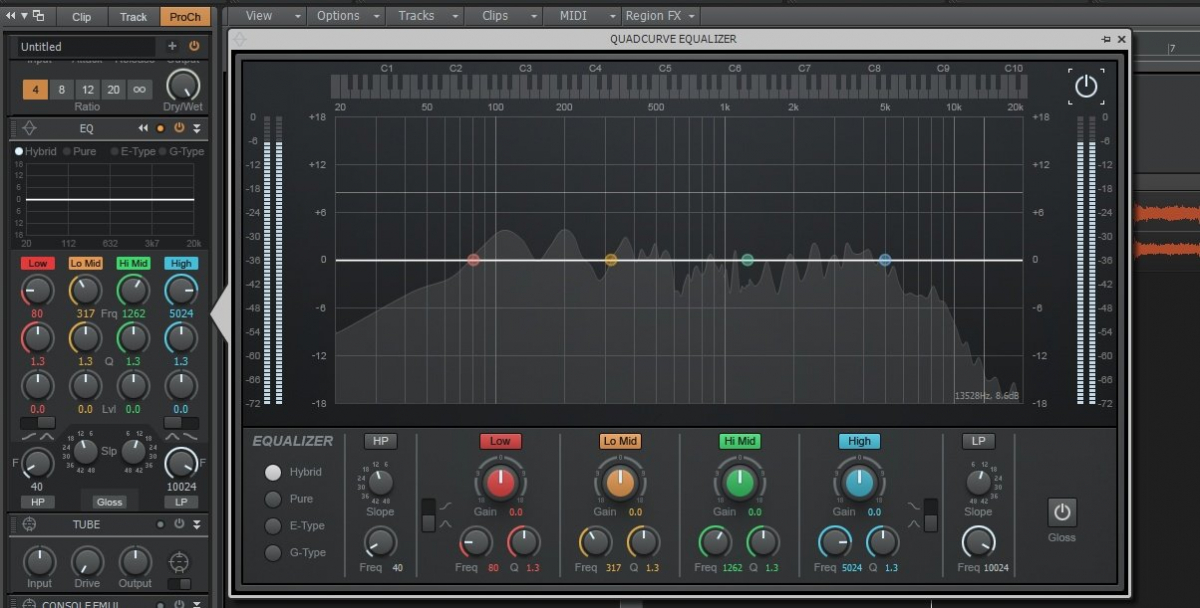This screenshot has height=608, width=1200.
Task: Switch to the Clip tab
Action: (81, 17)
